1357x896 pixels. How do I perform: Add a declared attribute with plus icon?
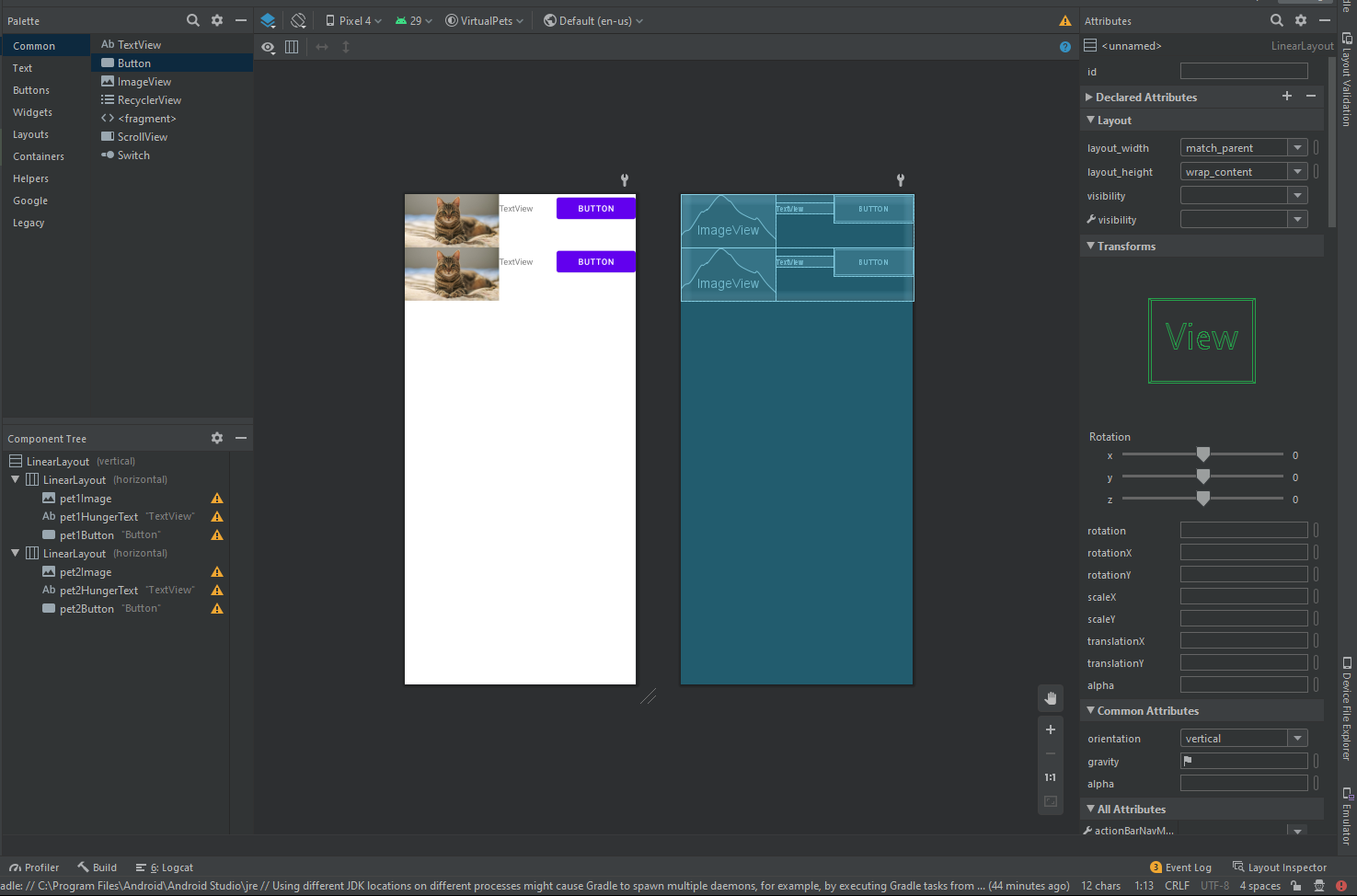point(1287,97)
